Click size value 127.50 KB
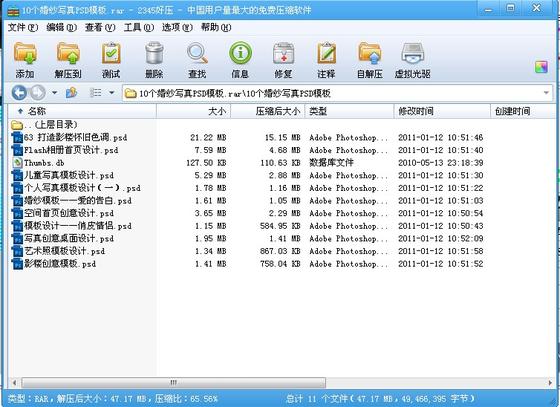Viewport: 560px width, 407px height. (x=206, y=163)
